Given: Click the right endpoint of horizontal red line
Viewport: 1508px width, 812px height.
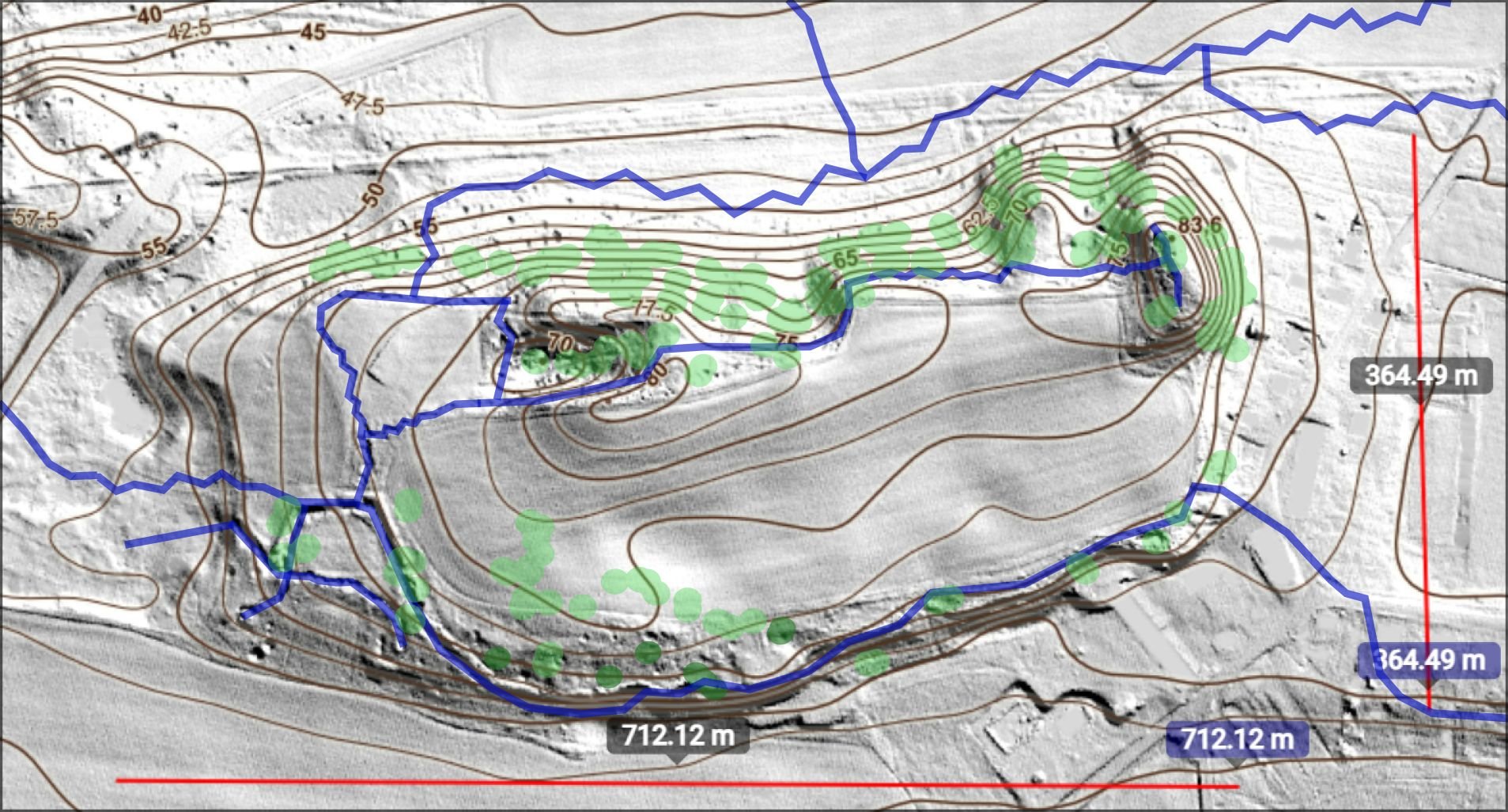Looking at the screenshot, I should (x=1238, y=786).
